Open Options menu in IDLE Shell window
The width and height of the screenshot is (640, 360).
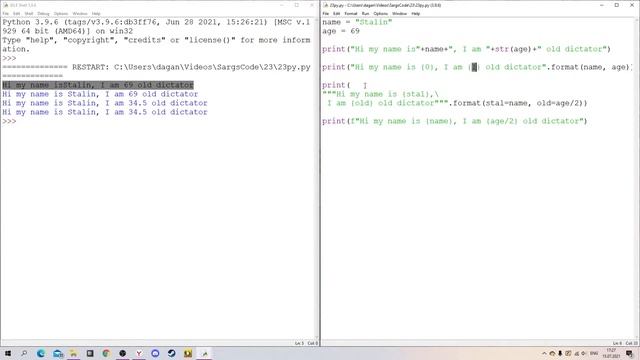[x=61, y=13]
